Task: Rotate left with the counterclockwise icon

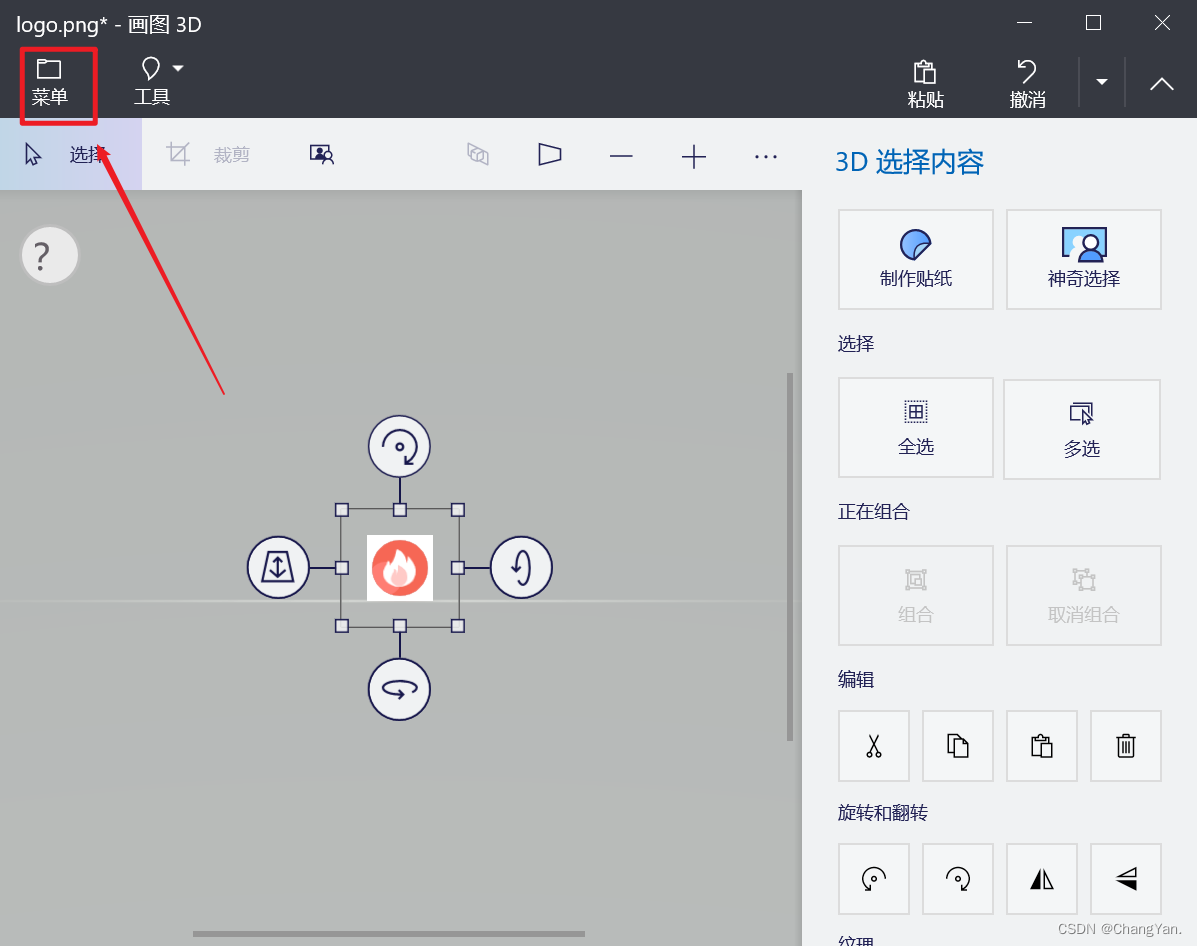Action: coord(873,879)
